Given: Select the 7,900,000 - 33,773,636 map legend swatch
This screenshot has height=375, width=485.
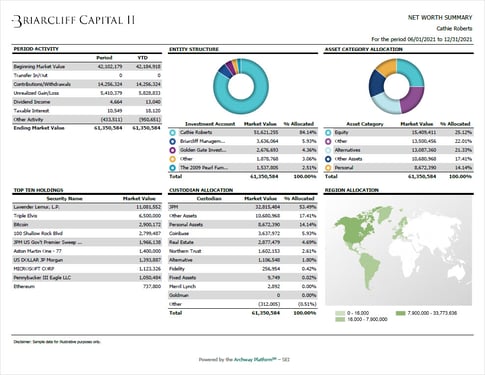Looking at the screenshot, I should [x=401, y=313].
